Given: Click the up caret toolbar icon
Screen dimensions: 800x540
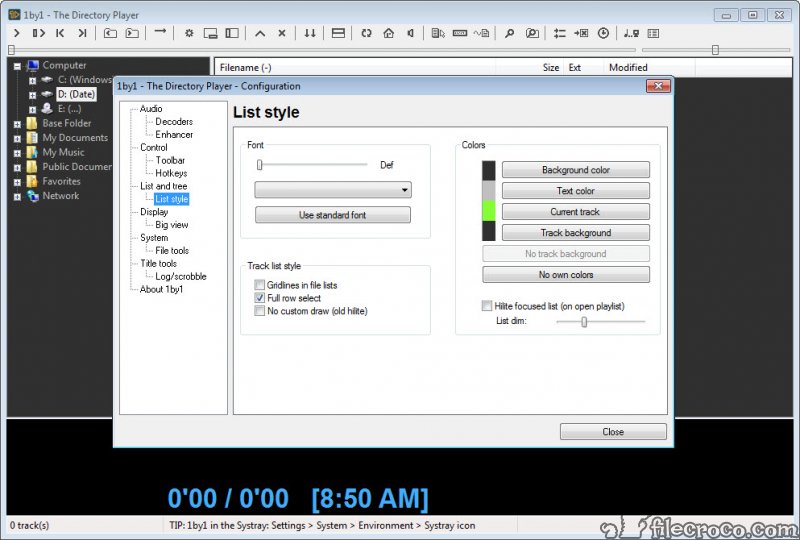Looking at the screenshot, I should 260,34.
